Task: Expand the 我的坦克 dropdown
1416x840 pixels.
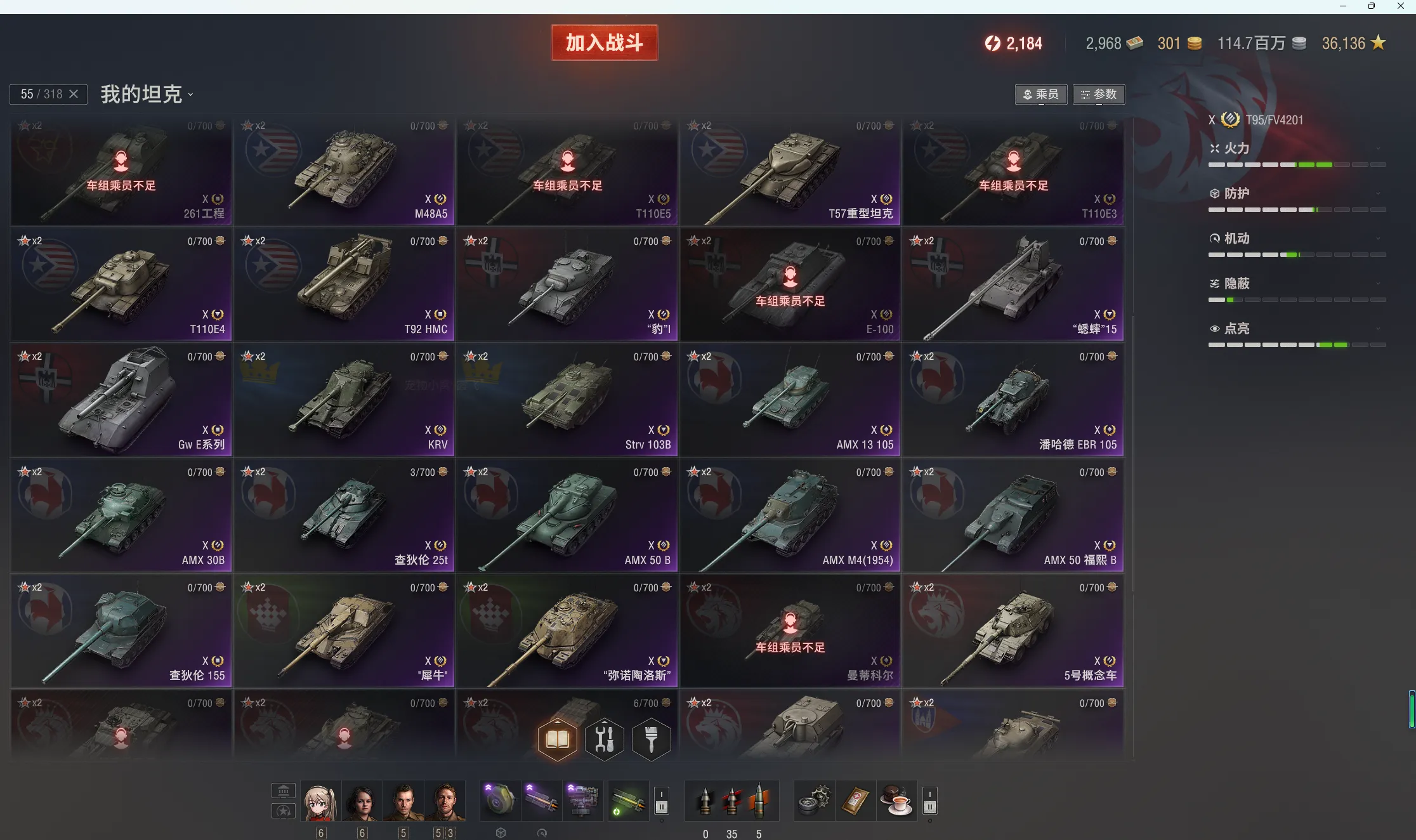Action: pos(147,95)
